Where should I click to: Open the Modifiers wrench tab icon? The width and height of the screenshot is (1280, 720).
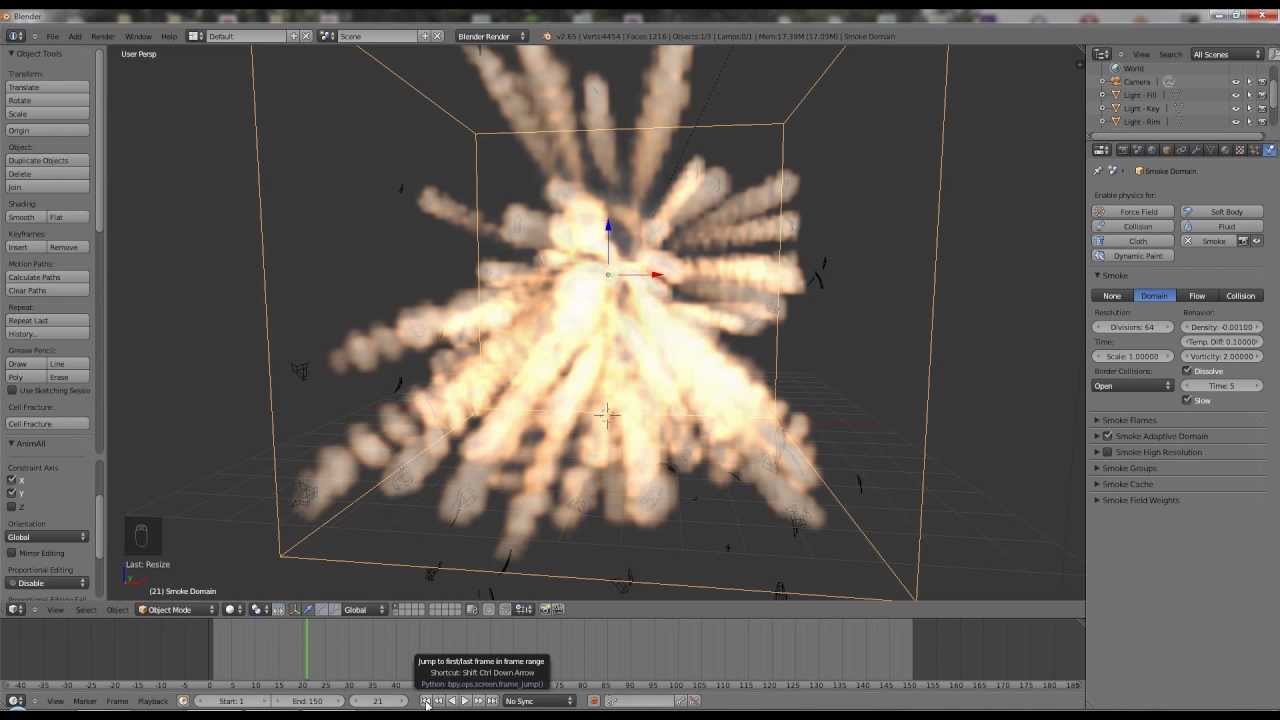[1196, 150]
